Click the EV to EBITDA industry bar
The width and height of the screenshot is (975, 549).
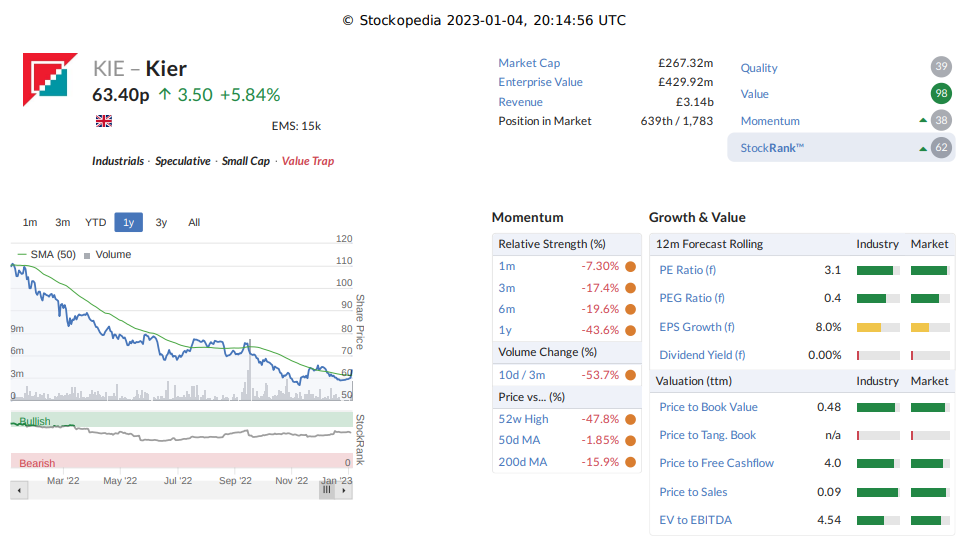coord(878,520)
